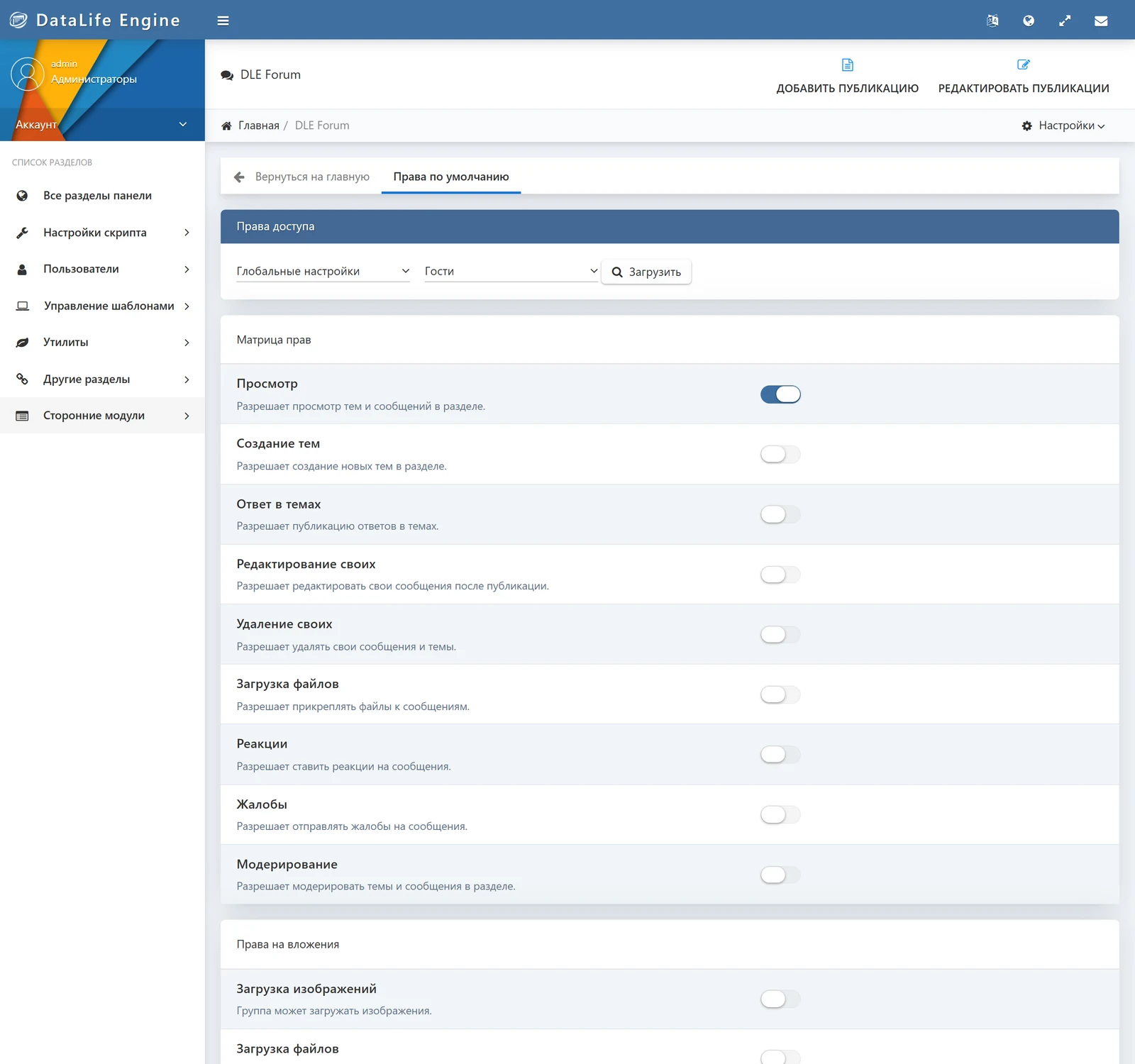1135x1064 pixels.
Task: Turn on the Жалобы toggle
Action: point(780,815)
